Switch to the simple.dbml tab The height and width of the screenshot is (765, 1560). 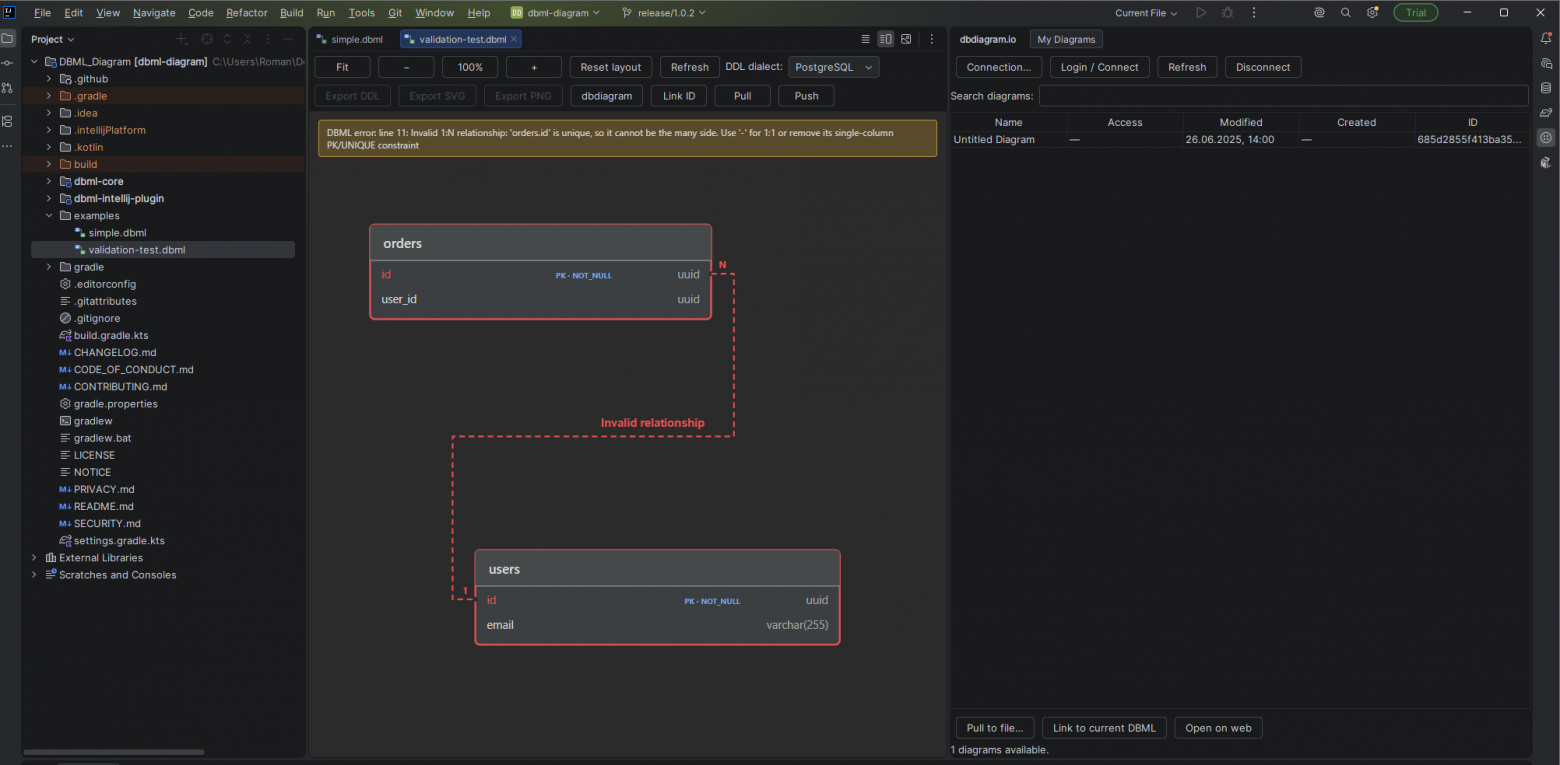point(350,39)
